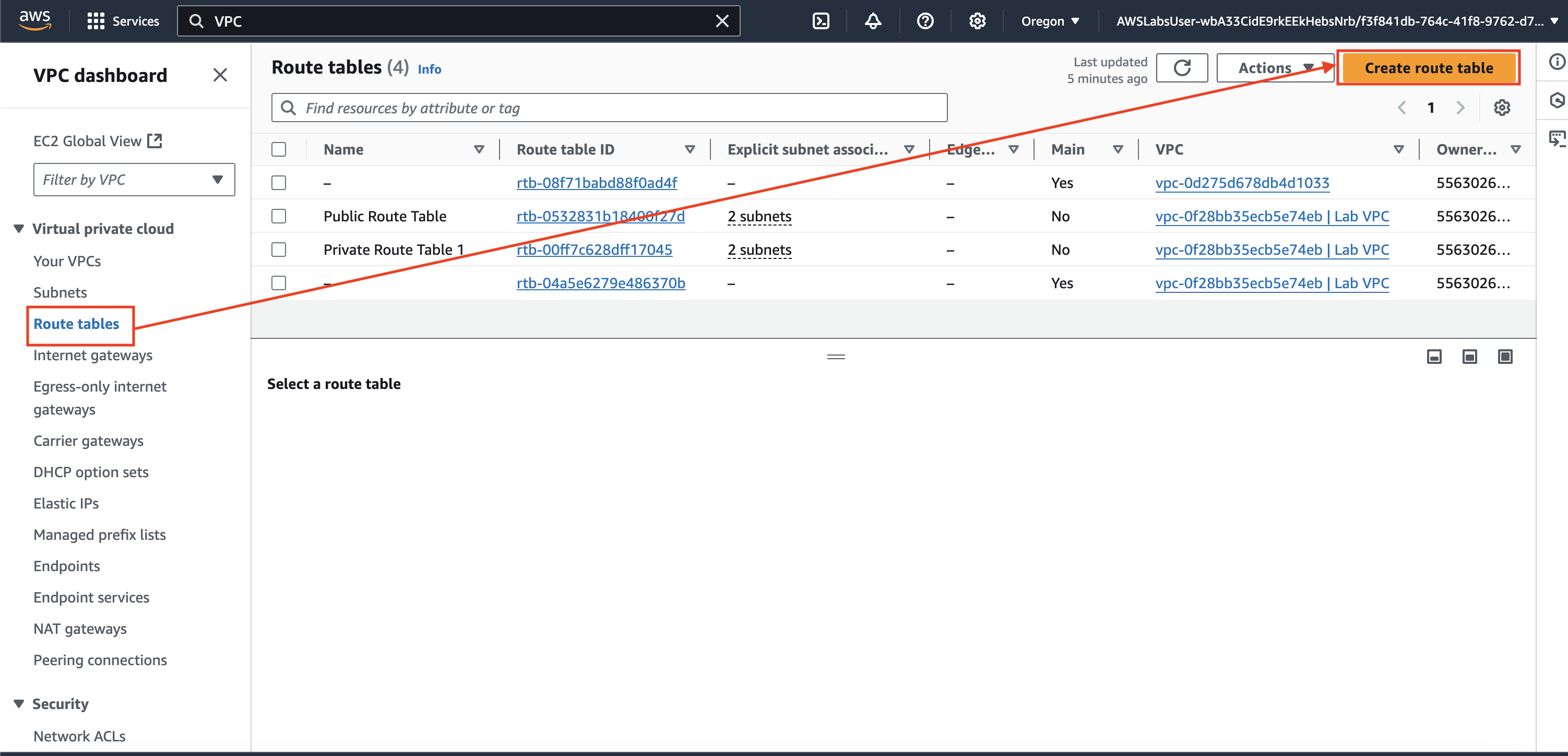This screenshot has height=756, width=1568.
Task: Open table preferences gear
Action: click(1502, 108)
